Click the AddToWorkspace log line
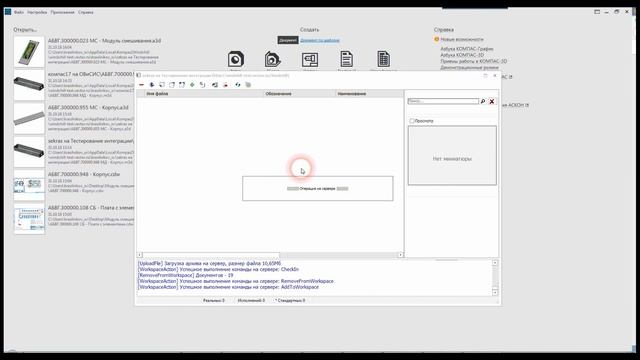Screen dimensions: 640x360 pyautogui.click(x=228, y=287)
